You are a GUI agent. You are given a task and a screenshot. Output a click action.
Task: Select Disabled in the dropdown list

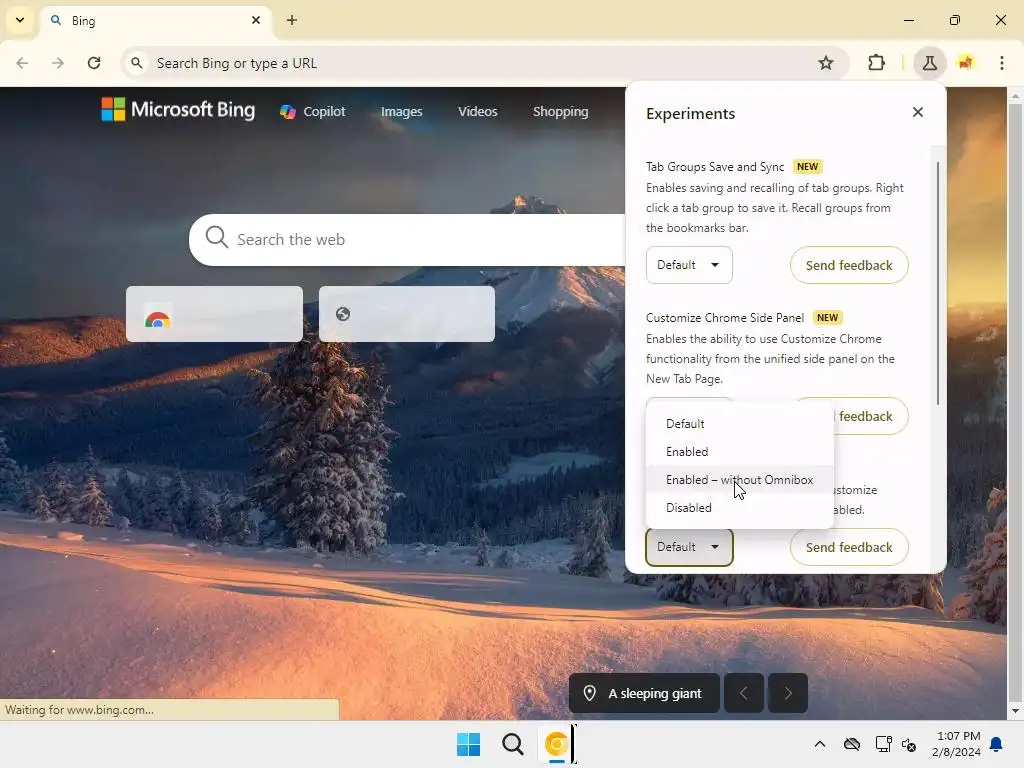pyautogui.click(x=739, y=508)
